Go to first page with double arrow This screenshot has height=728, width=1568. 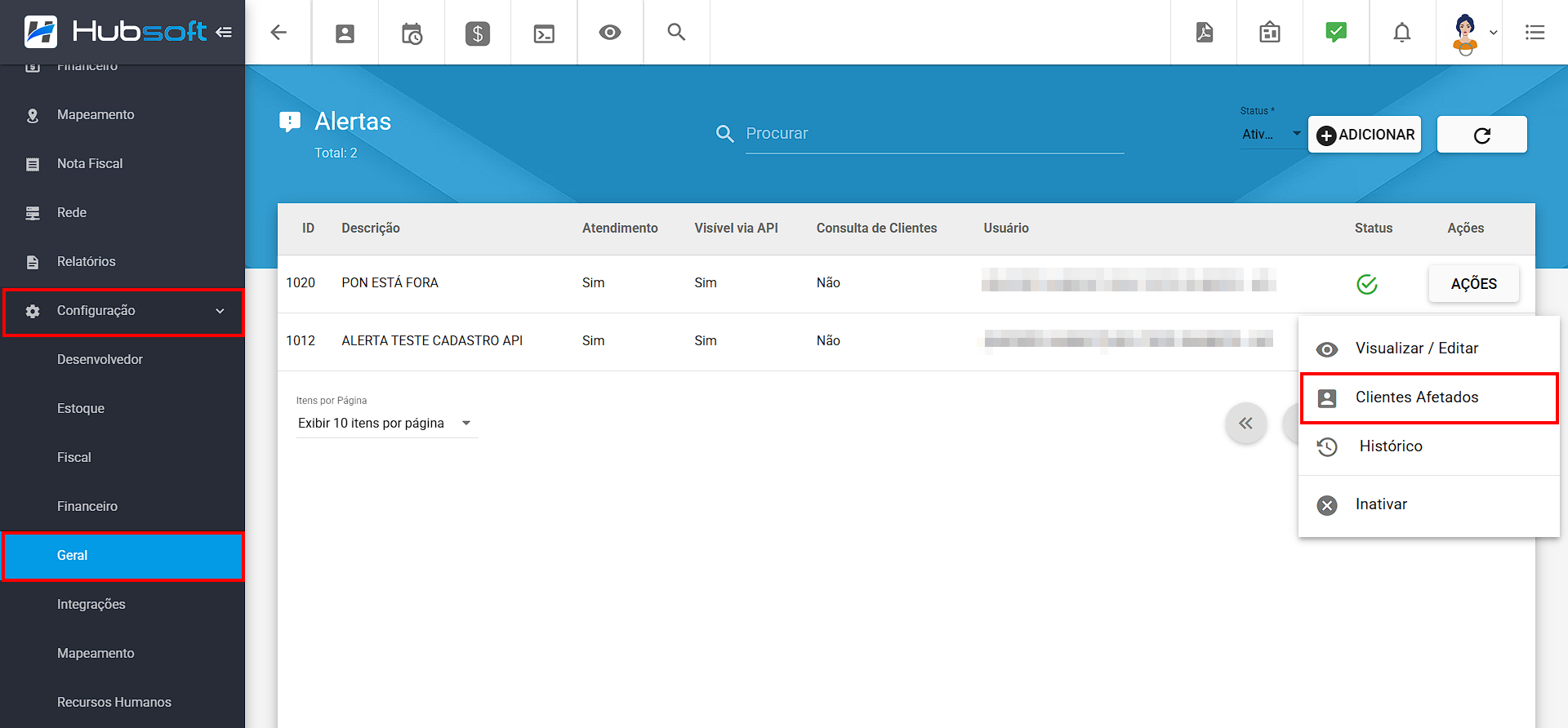coord(1245,423)
